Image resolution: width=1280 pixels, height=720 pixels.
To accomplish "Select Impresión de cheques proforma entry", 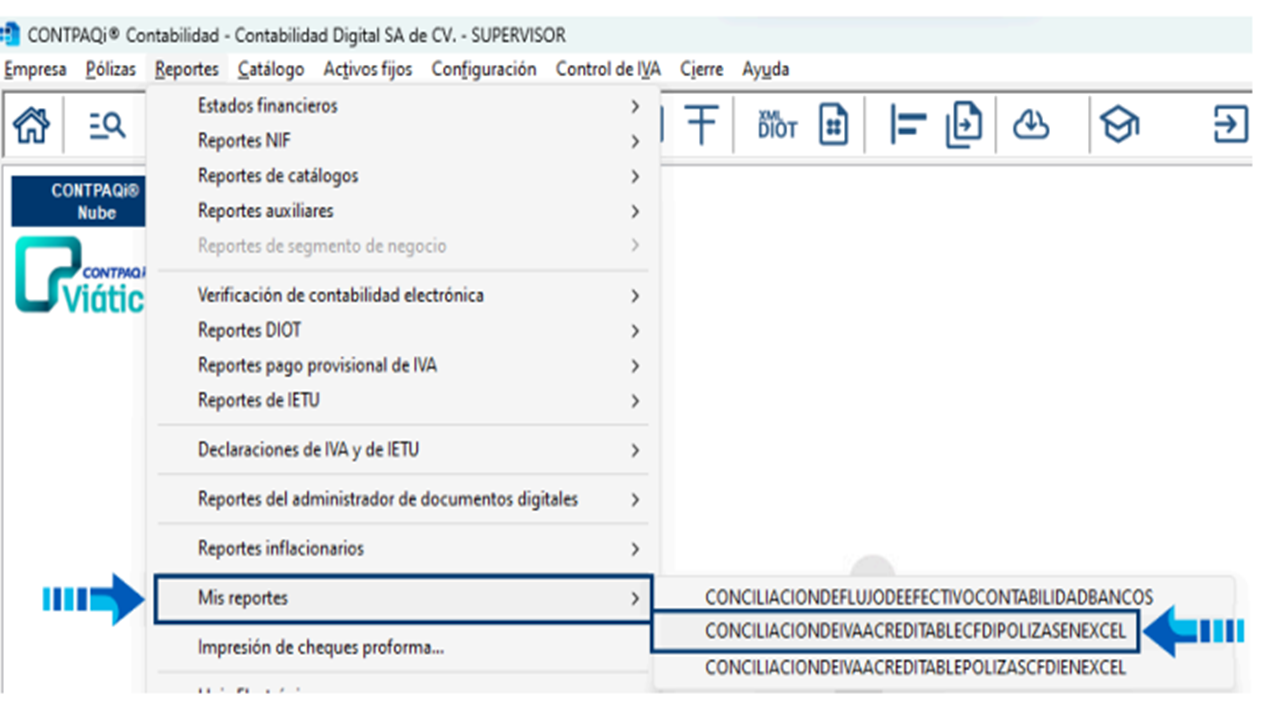I will [403, 647].
